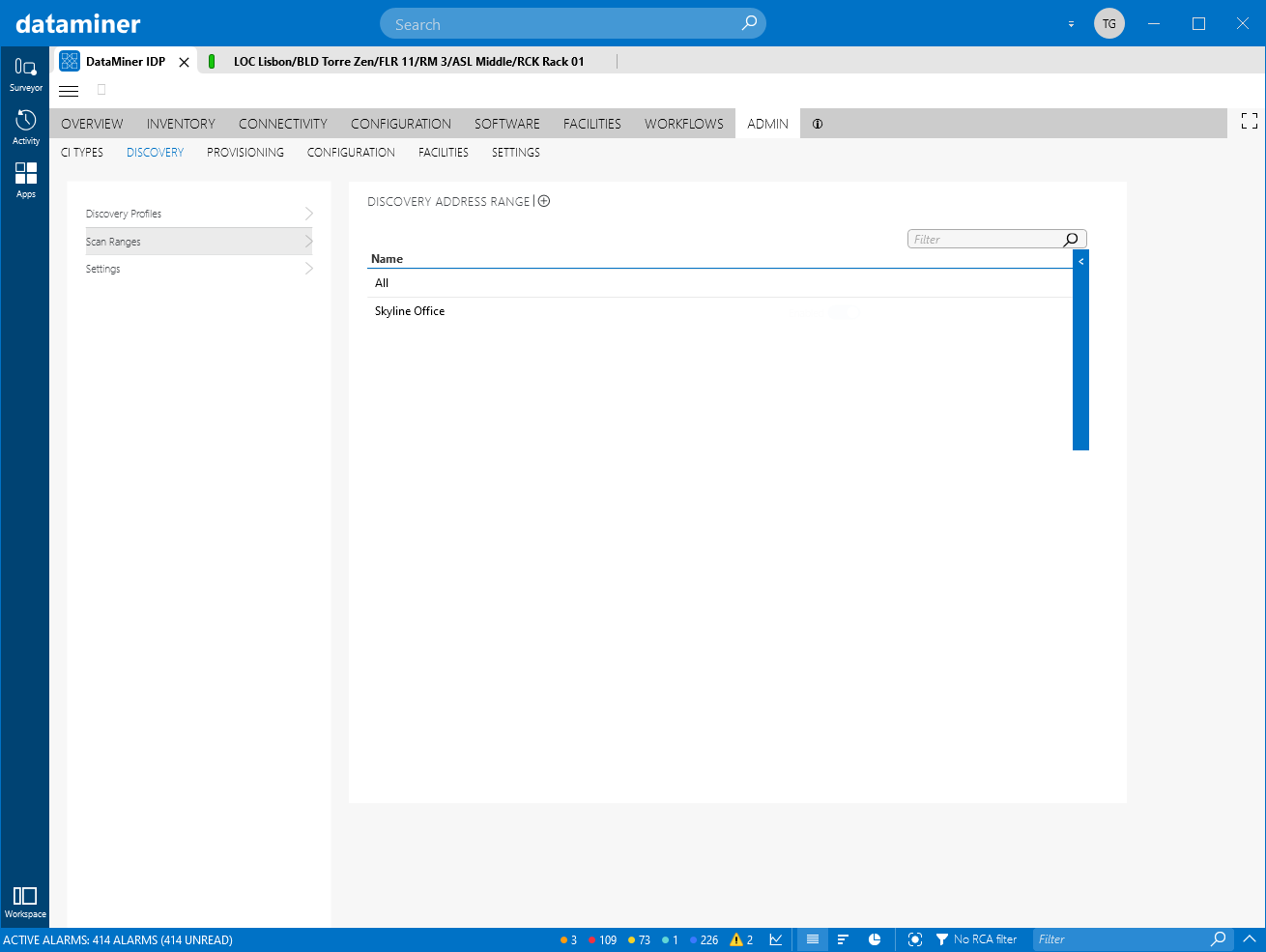This screenshot has height=952, width=1266.
Task: Switch alarm bar to bar view
Action: click(843, 939)
